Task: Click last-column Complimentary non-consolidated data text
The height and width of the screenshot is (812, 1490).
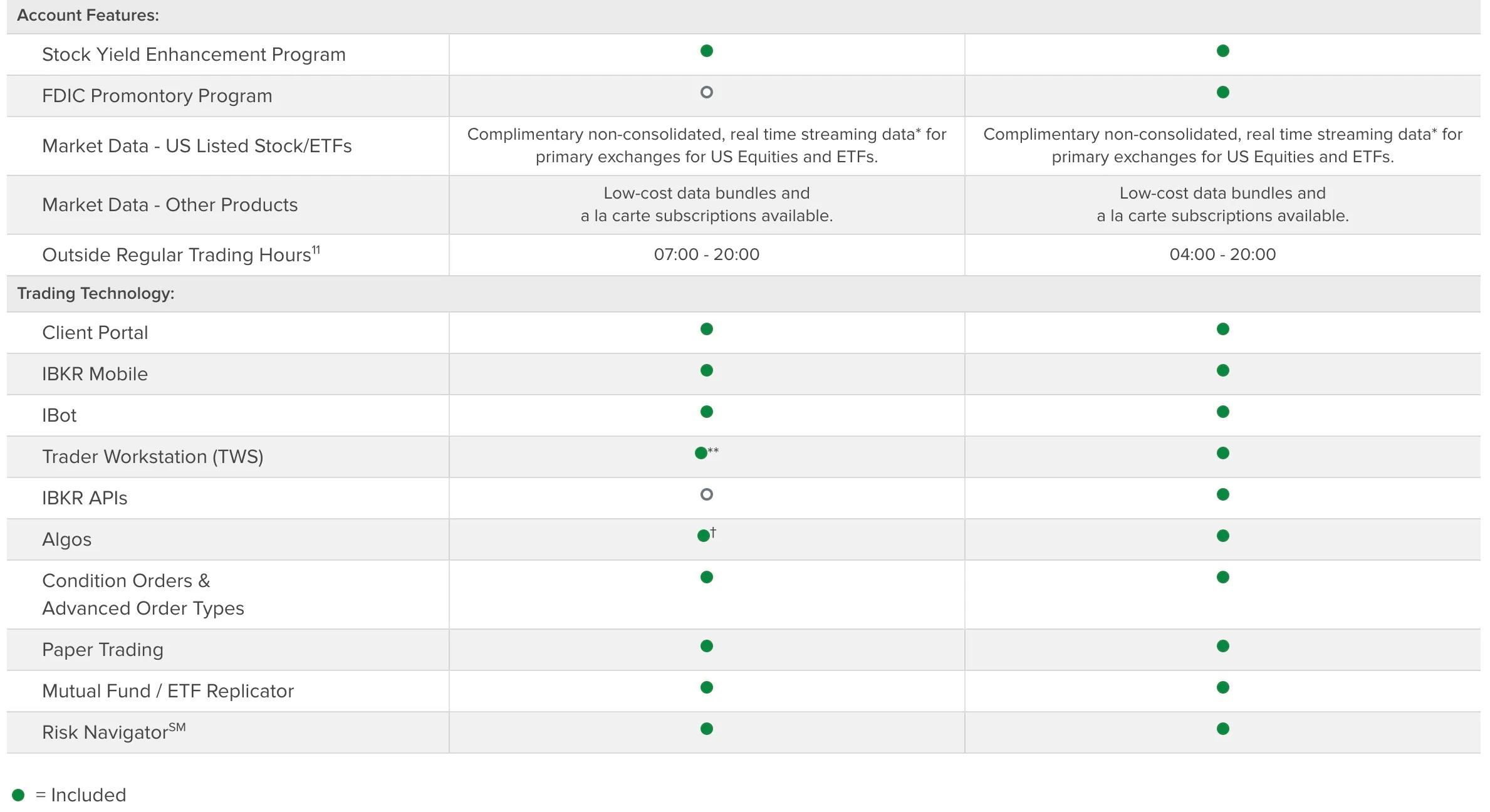Action: click(1222, 145)
